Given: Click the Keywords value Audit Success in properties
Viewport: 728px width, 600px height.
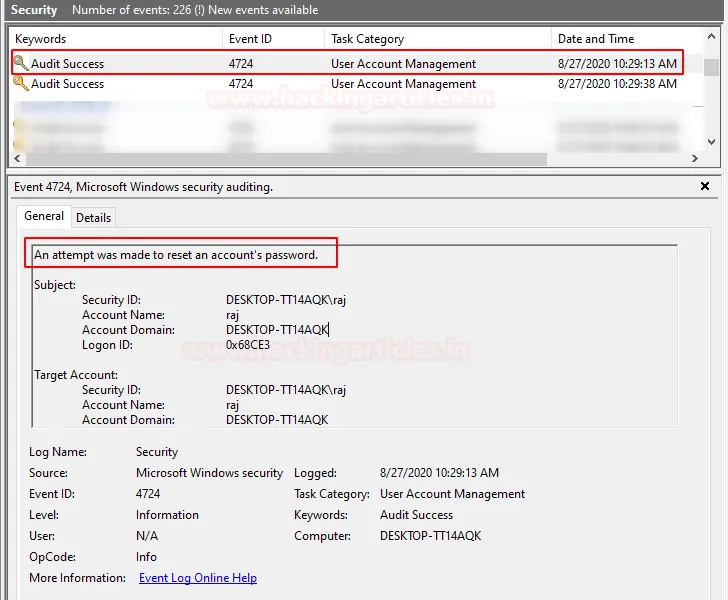Looking at the screenshot, I should 416,515.
